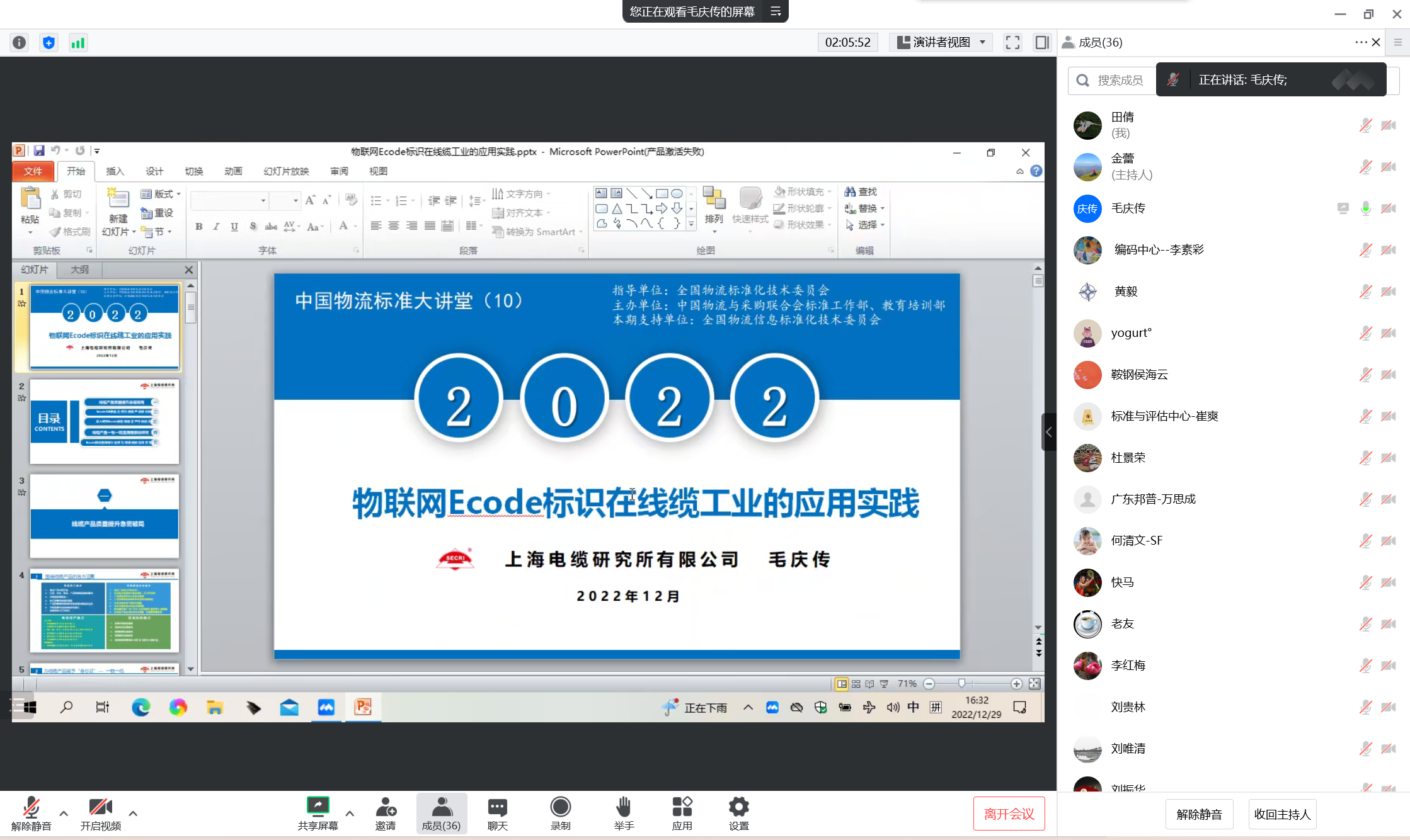Click the search members input field
This screenshot has height=840, width=1410.
pos(1120,81)
